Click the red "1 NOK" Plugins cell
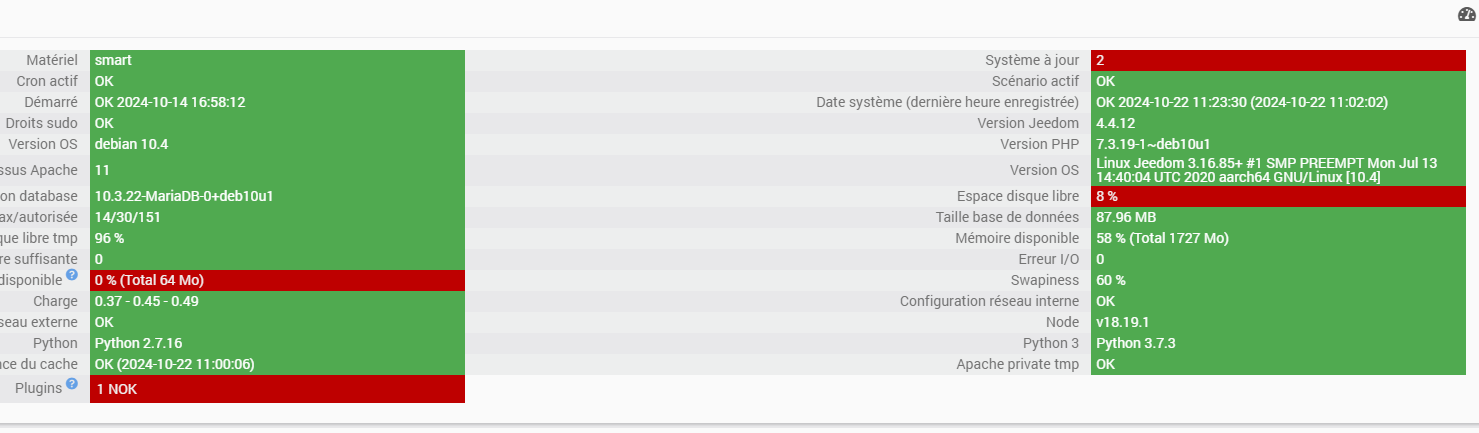Screen dimensions: 1479x433 (x=277, y=389)
